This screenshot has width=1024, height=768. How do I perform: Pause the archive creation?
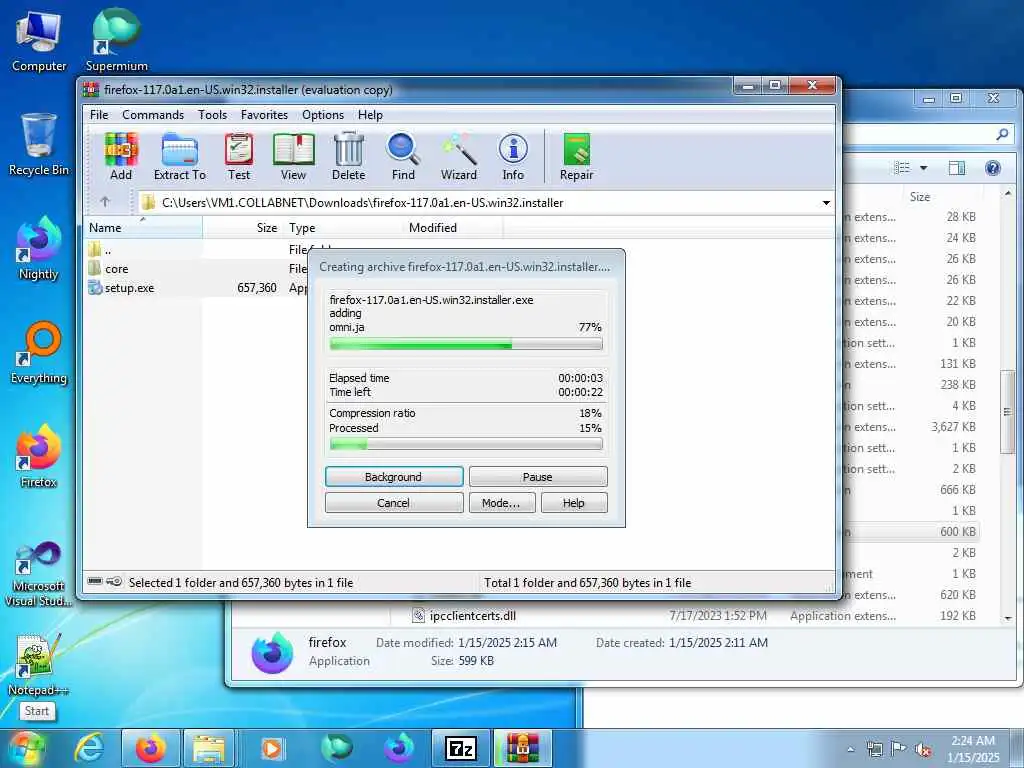537,477
